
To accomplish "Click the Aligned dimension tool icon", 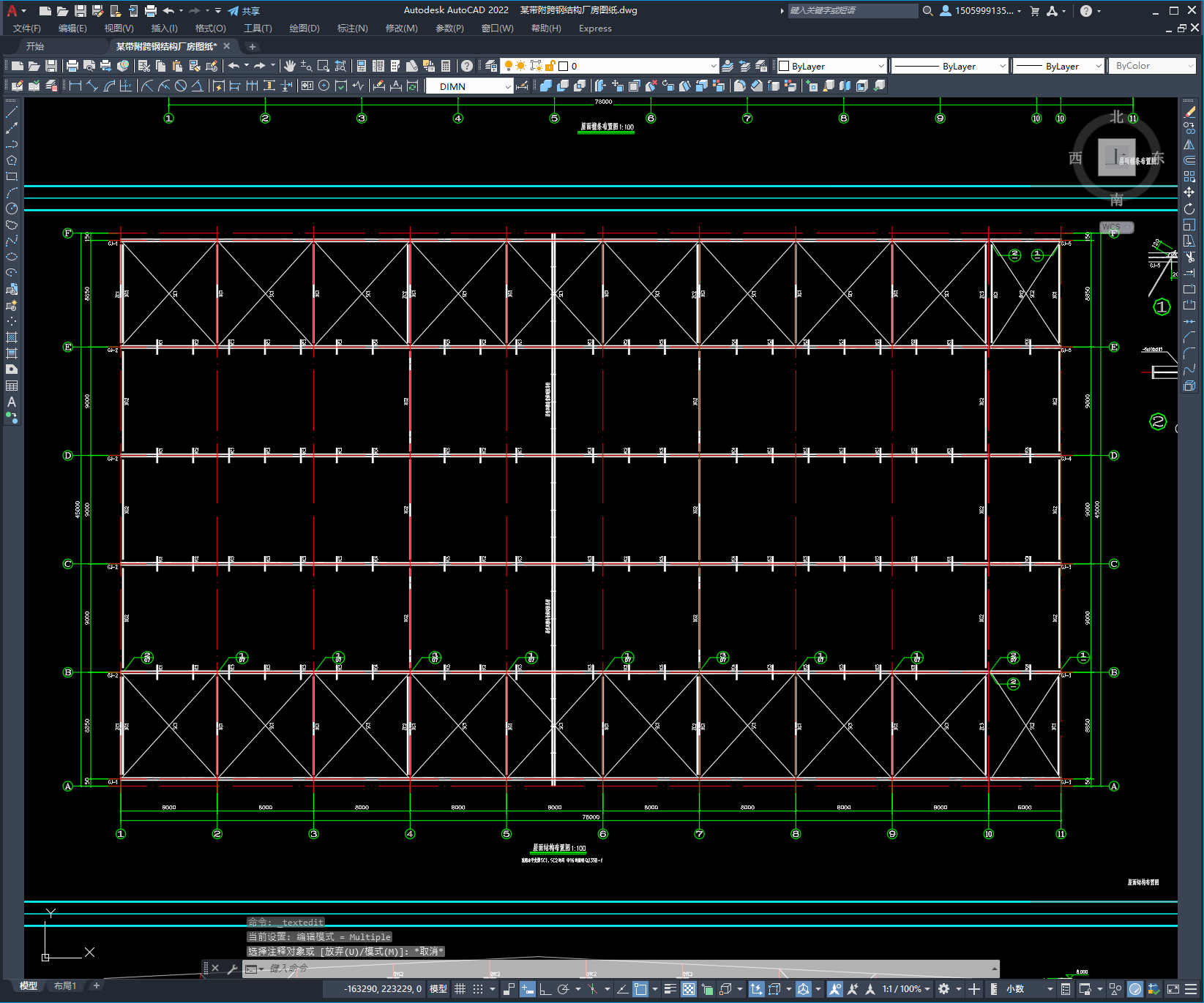I will click(x=92, y=86).
